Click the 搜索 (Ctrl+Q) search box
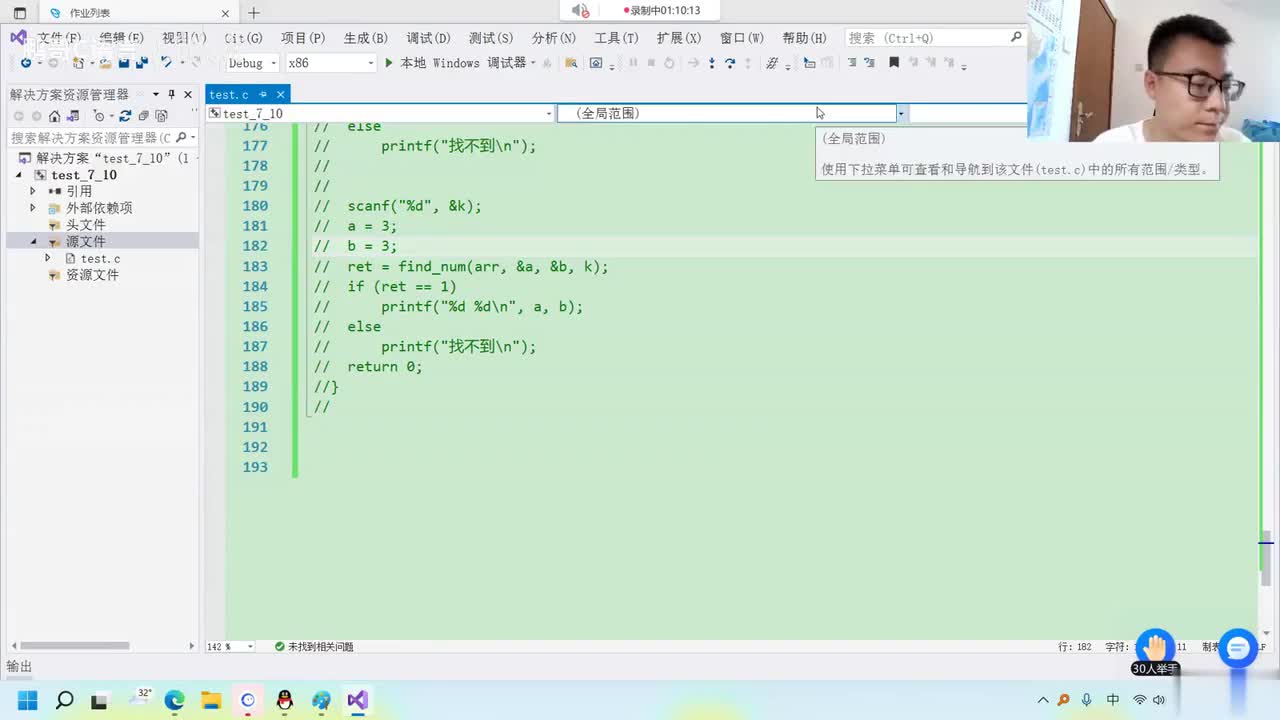The height and width of the screenshot is (720, 1280). (x=935, y=38)
